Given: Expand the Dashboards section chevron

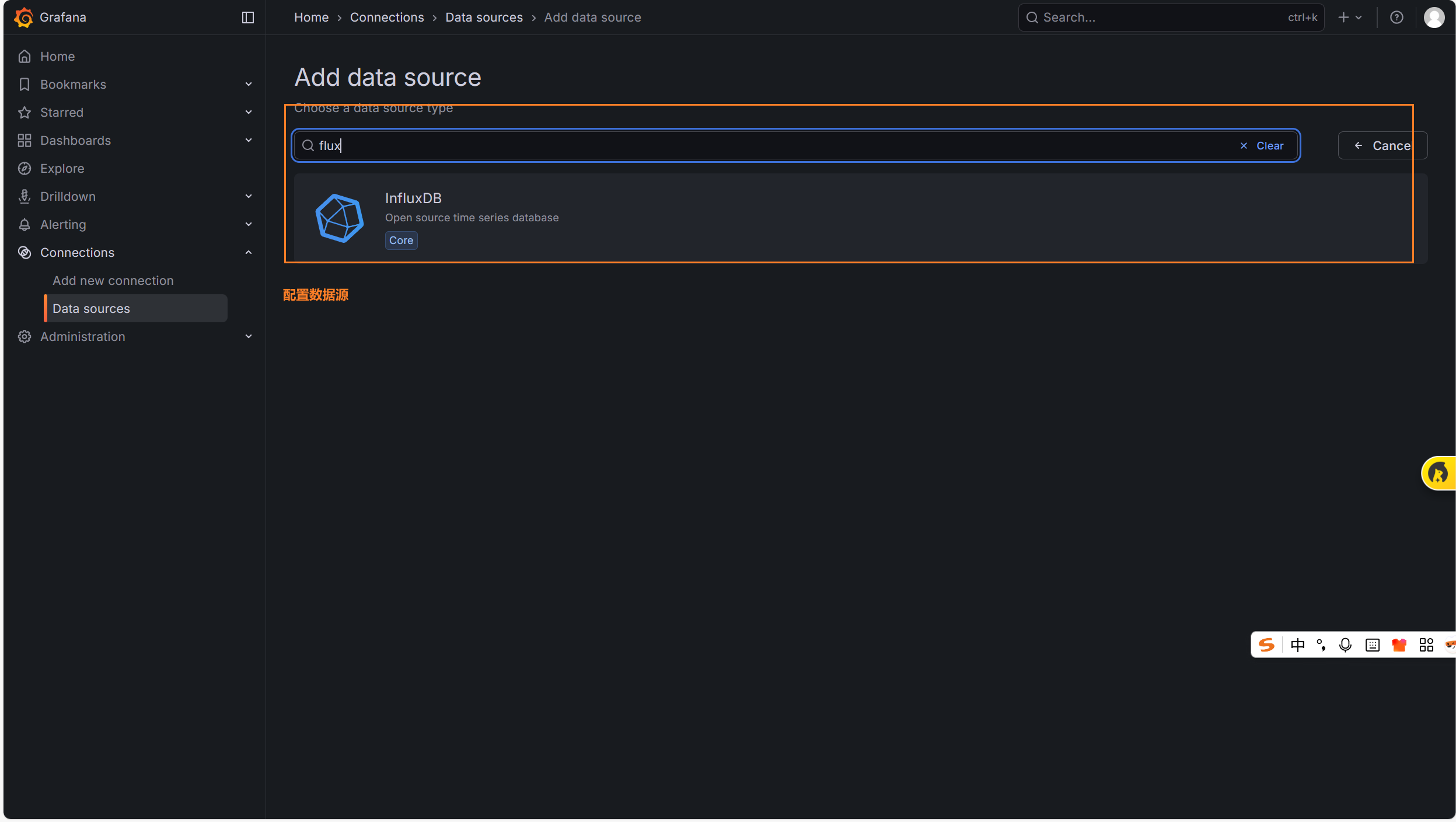Looking at the screenshot, I should (249, 141).
